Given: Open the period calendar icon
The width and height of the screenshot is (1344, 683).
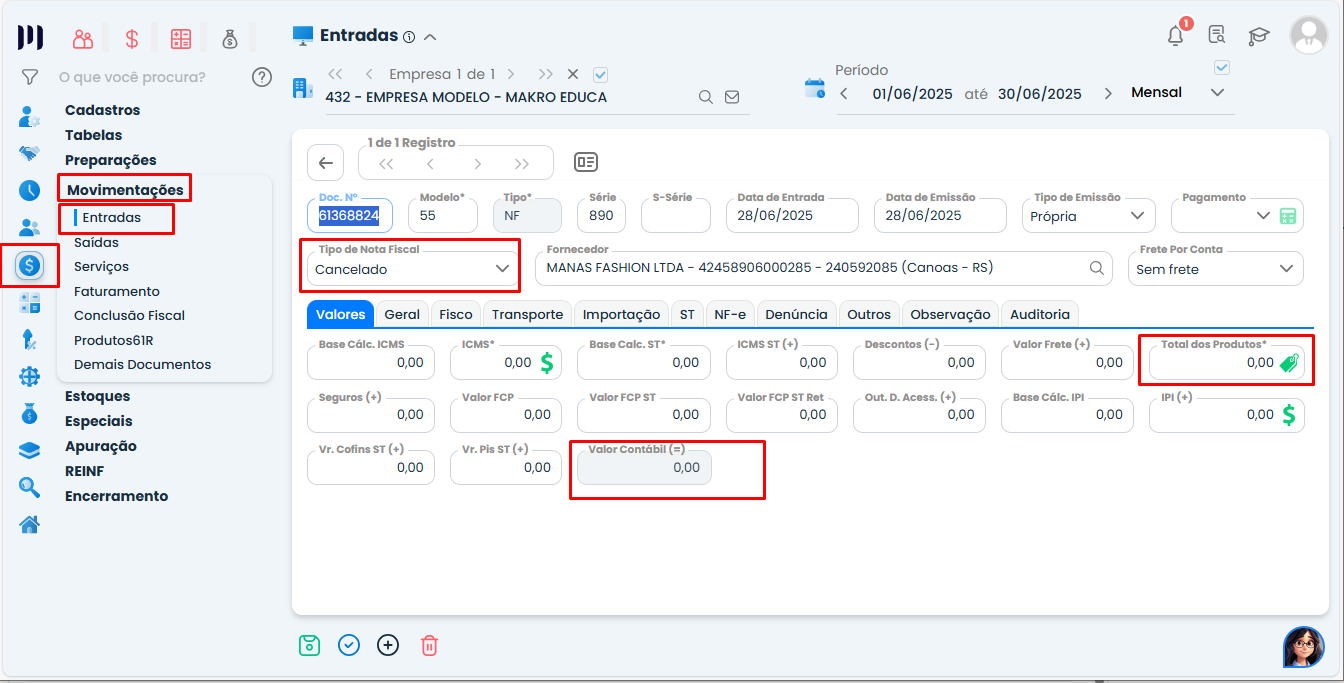Looking at the screenshot, I should 815,88.
